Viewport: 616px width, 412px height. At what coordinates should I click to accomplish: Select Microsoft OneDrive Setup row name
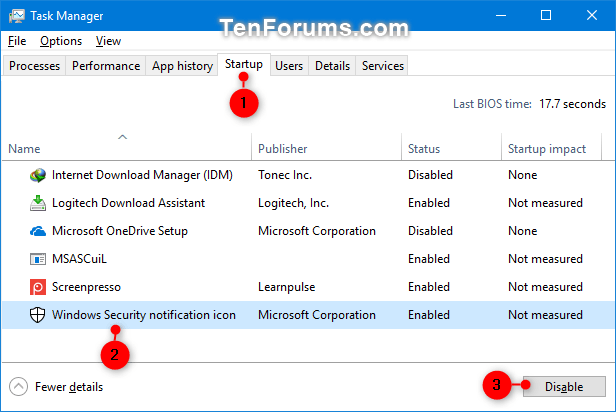pos(120,231)
